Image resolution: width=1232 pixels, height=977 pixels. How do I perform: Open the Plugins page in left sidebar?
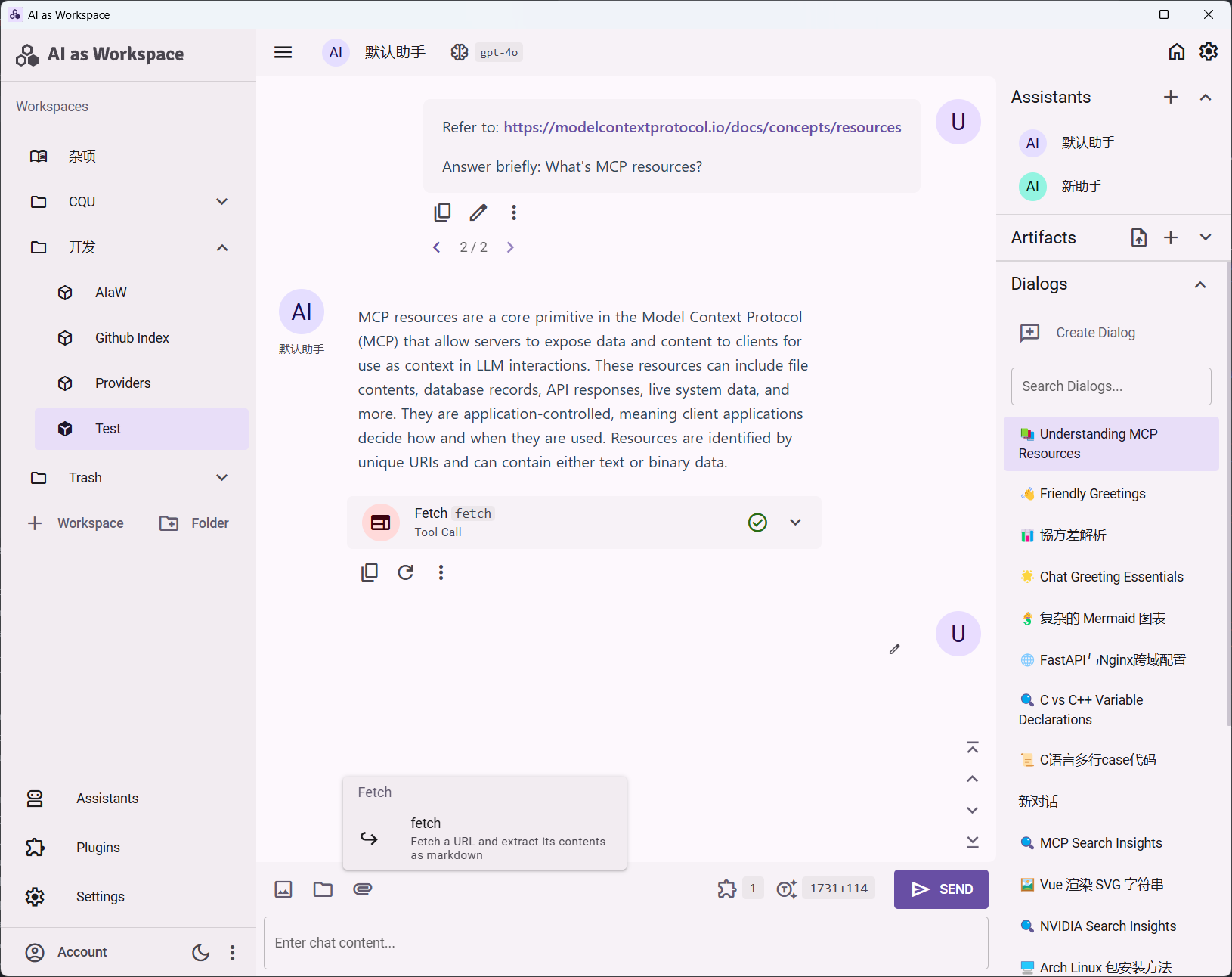coord(127,848)
